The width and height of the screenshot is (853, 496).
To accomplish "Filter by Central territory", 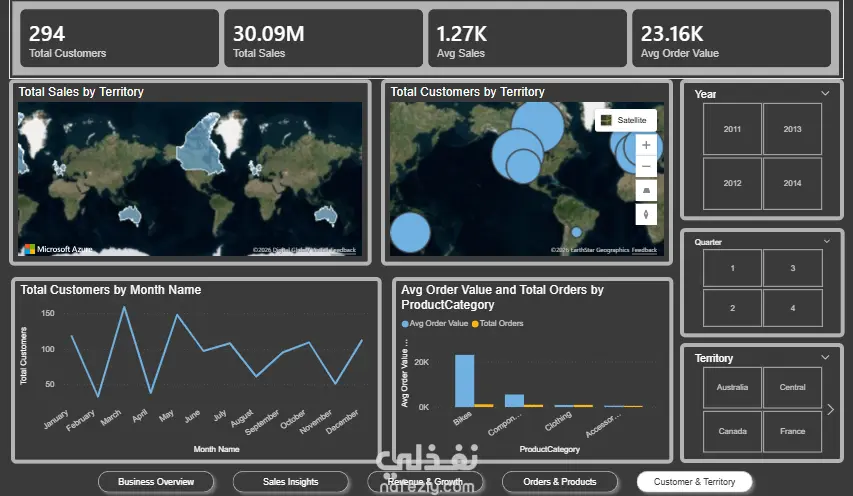I will tap(792, 387).
